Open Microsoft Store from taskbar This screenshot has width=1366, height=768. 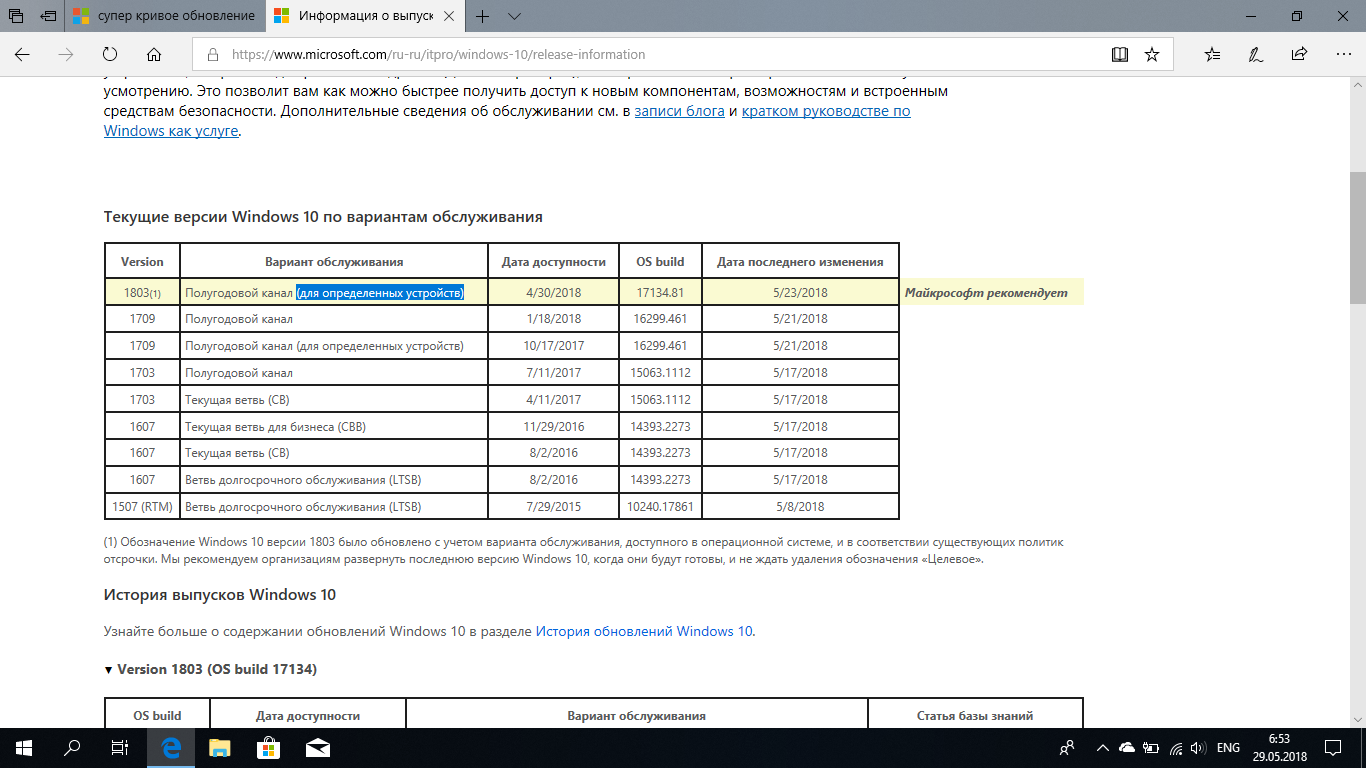point(268,748)
